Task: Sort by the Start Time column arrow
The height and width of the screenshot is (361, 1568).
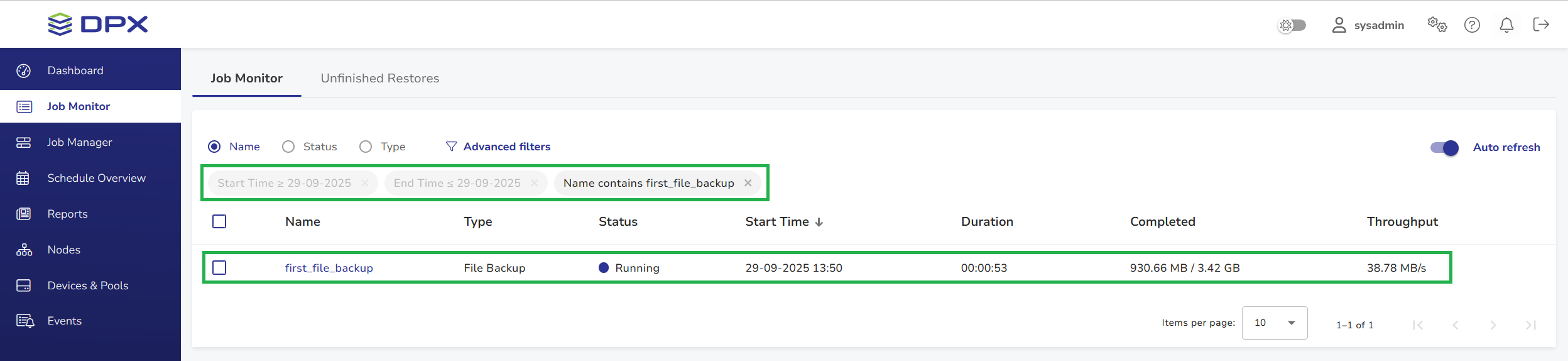Action: click(819, 222)
